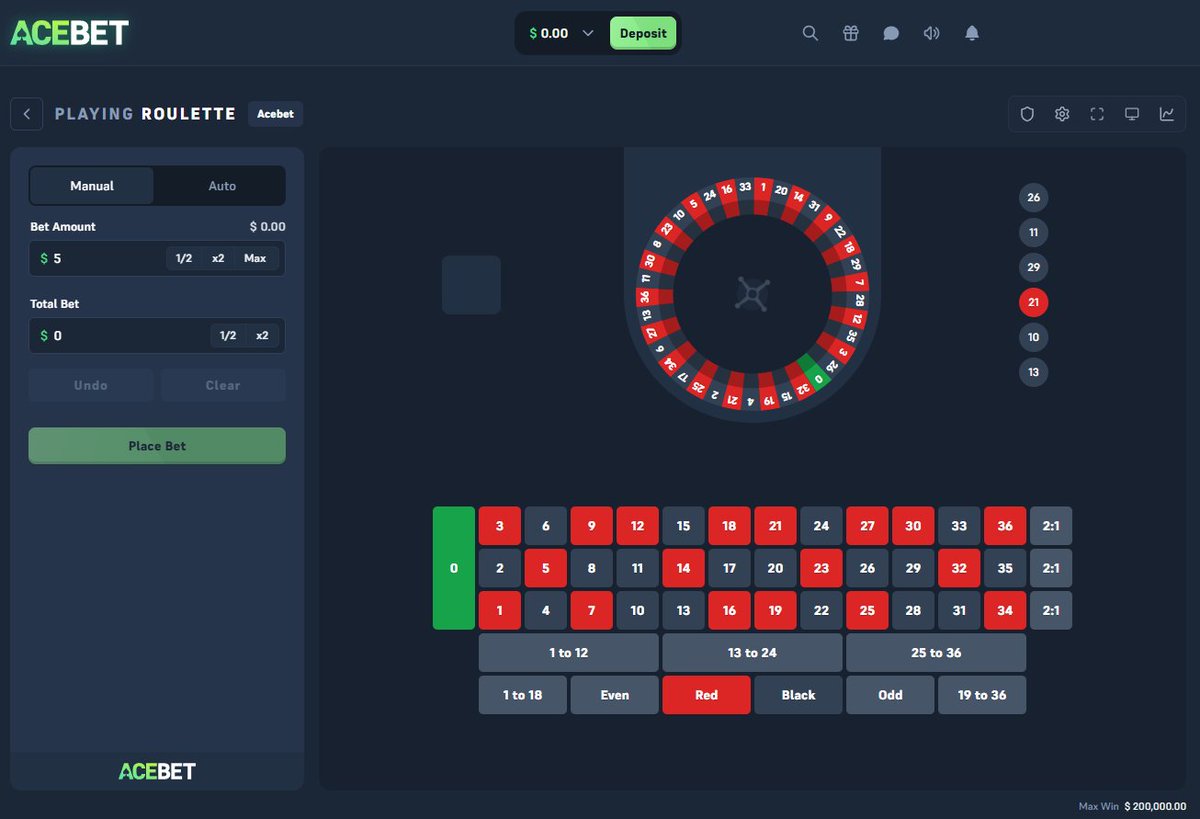Screen dimensions: 1200x819
Task: Click red history result 21
Action: click(x=1033, y=302)
